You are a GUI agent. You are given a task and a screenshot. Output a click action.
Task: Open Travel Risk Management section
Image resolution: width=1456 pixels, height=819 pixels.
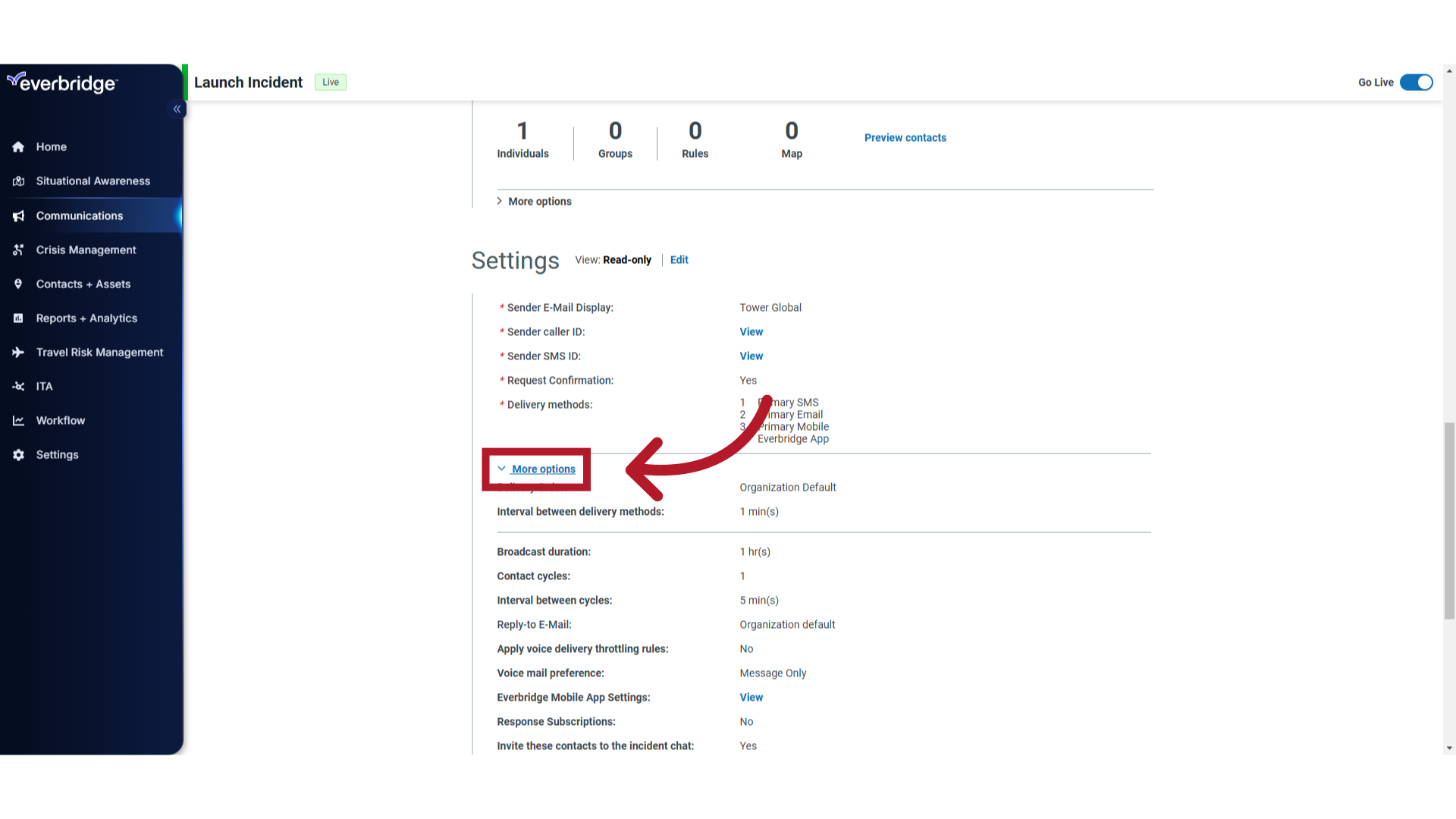click(100, 352)
